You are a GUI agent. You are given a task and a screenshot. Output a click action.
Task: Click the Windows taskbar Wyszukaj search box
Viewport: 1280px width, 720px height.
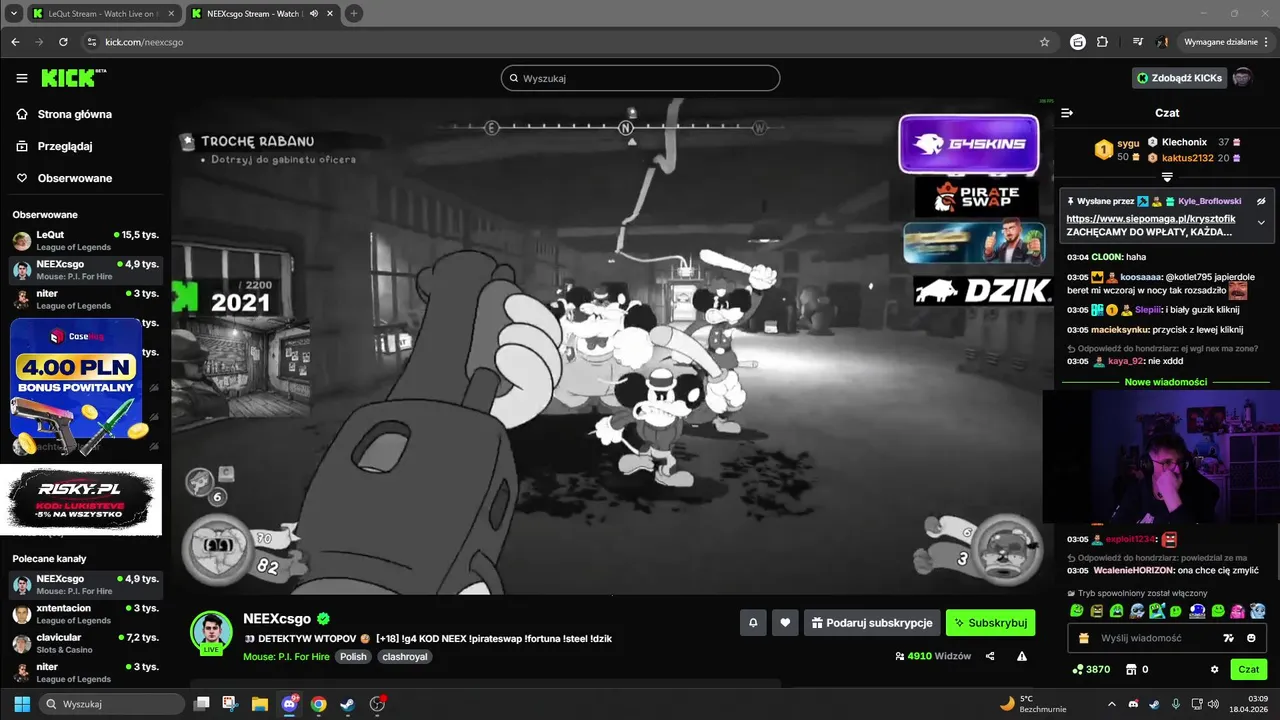point(113,704)
